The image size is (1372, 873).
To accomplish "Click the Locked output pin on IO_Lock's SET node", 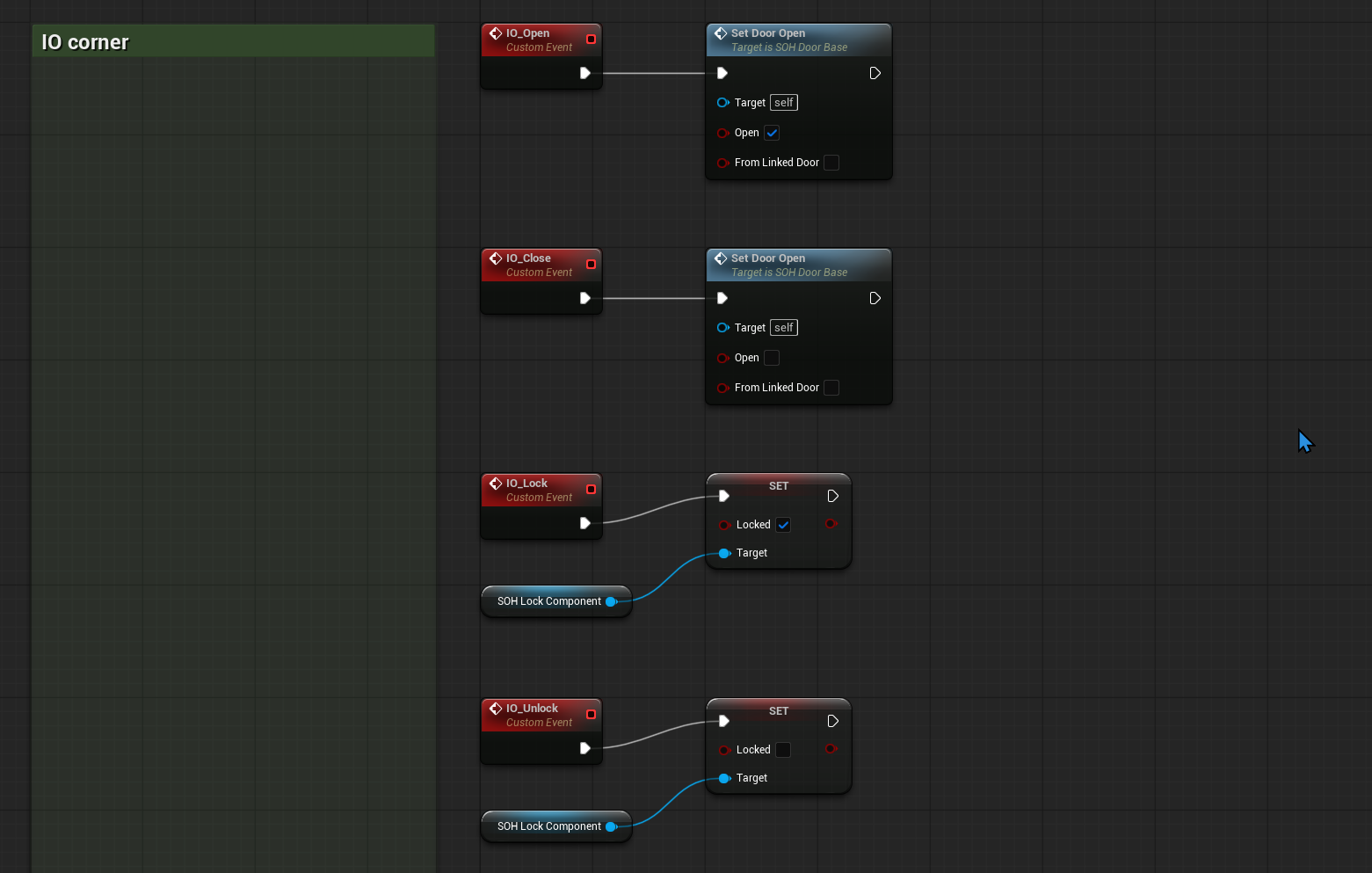I will point(831,524).
